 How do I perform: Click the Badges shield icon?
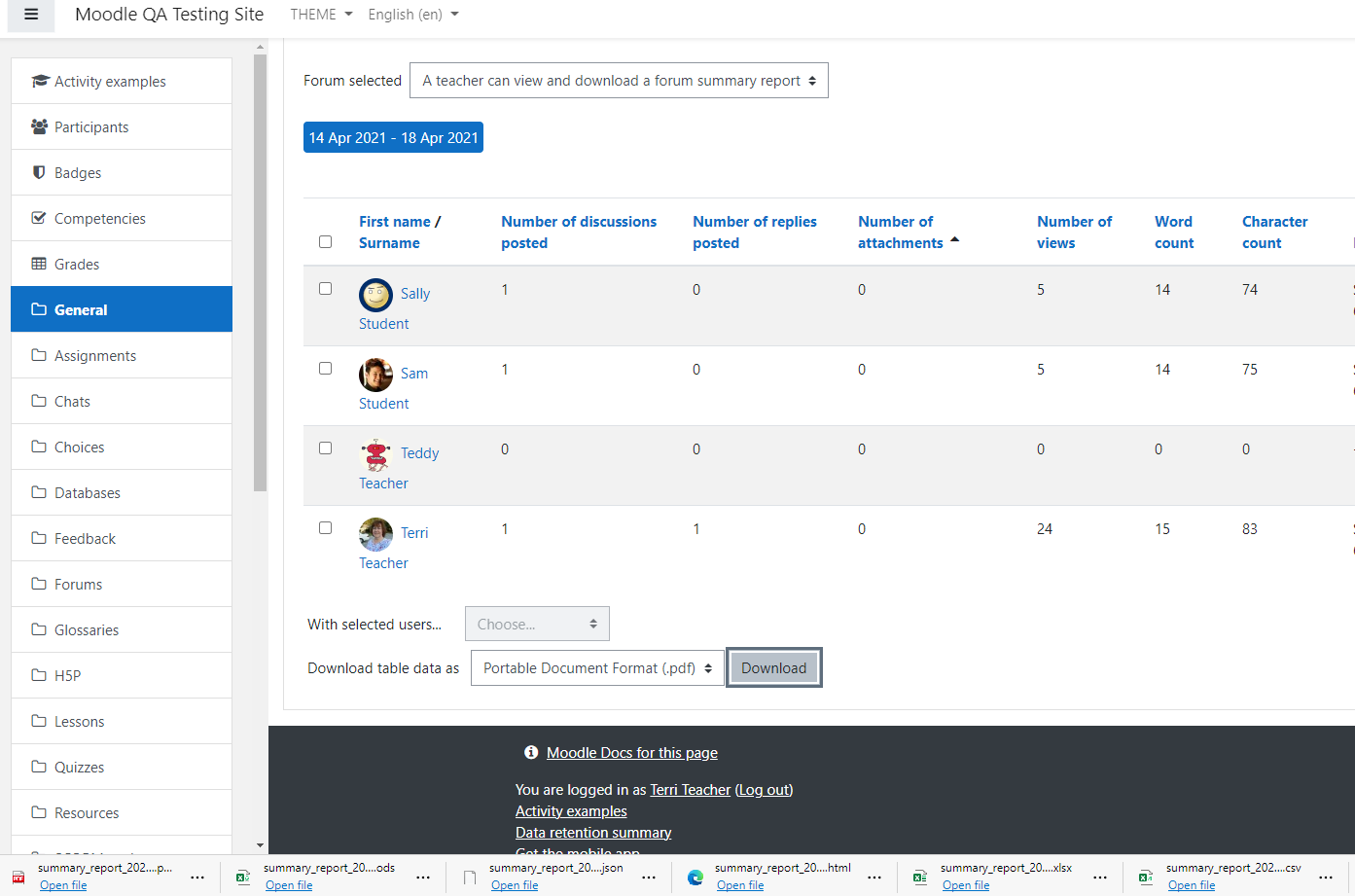(39, 172)
